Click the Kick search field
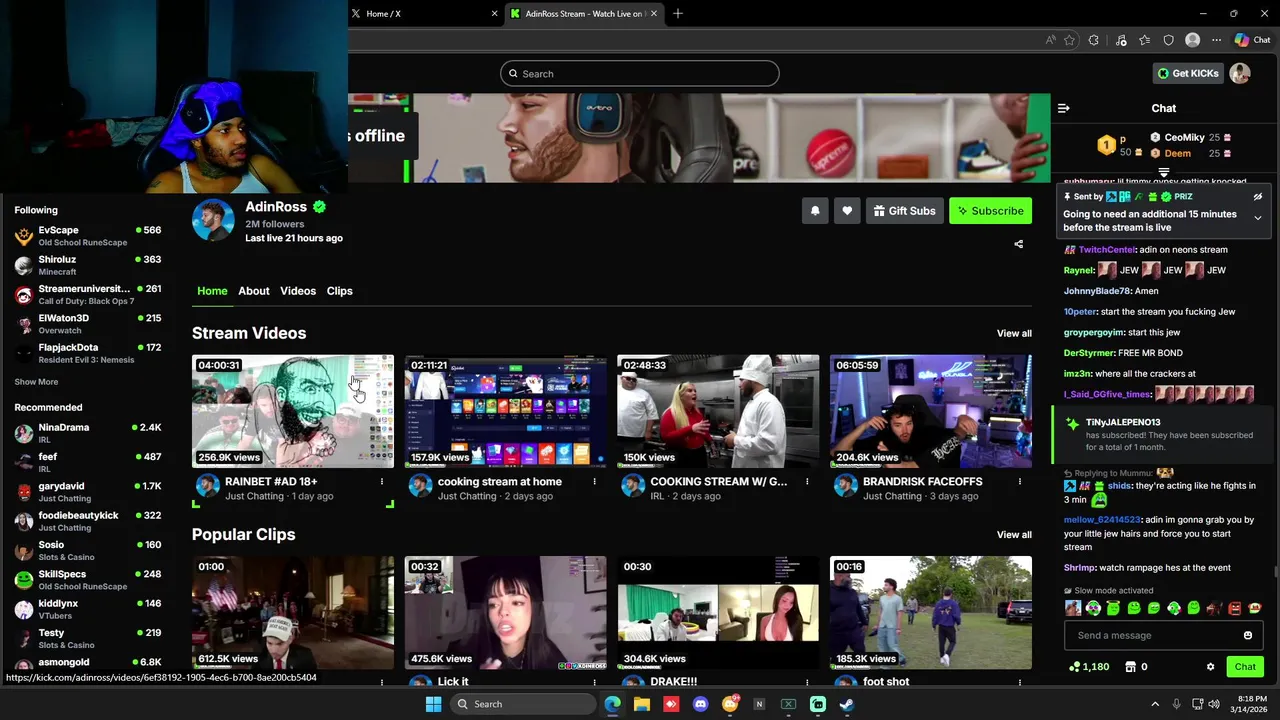 (640, 74)
